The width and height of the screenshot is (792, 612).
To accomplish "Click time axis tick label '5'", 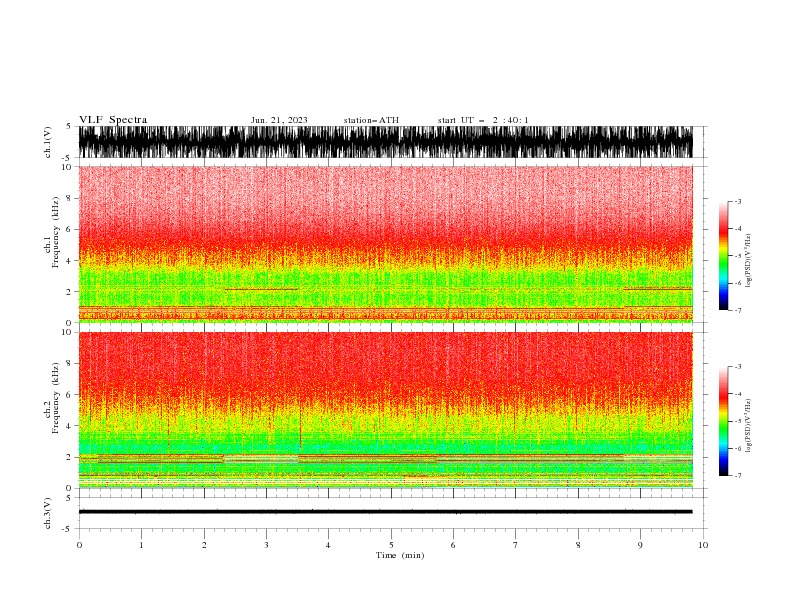I will [391, 545].
